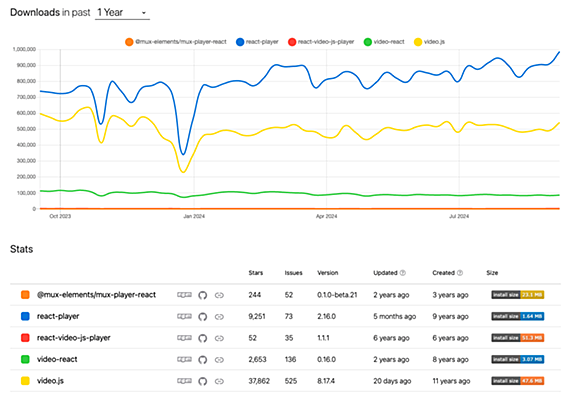Toggle video.js legend series
Viewport: 586px width, 402px height.
point(429,42)
